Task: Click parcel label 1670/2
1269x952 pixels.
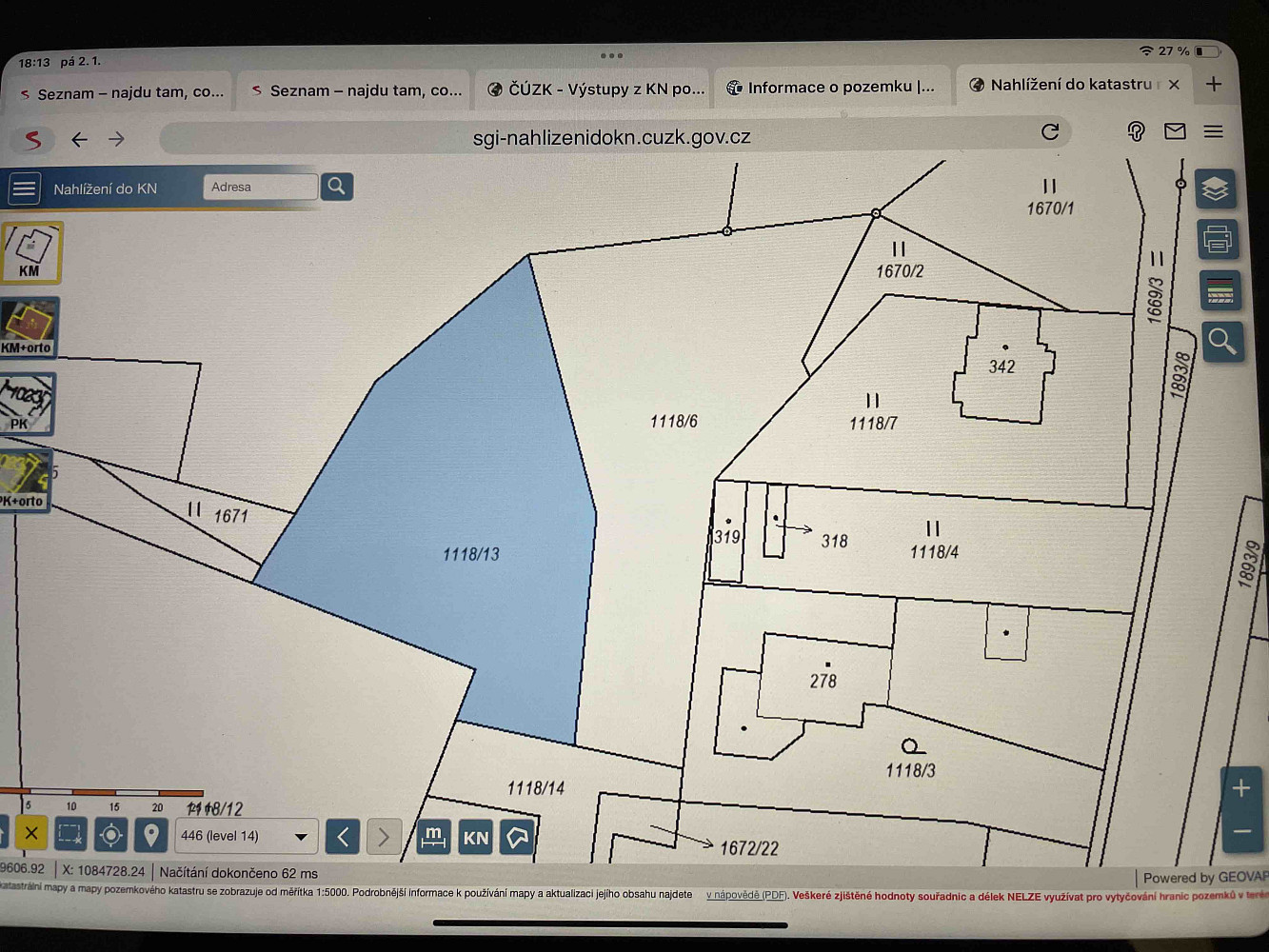Action: (x=900, y=270)
